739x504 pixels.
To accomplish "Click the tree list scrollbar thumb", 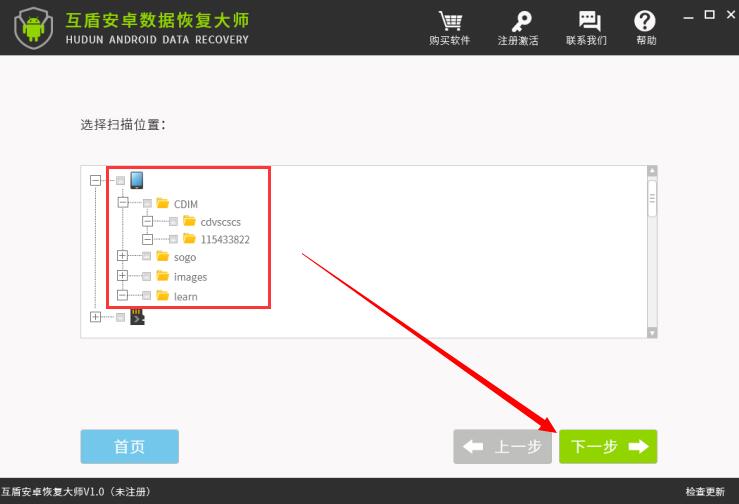I will click(652, 198).
